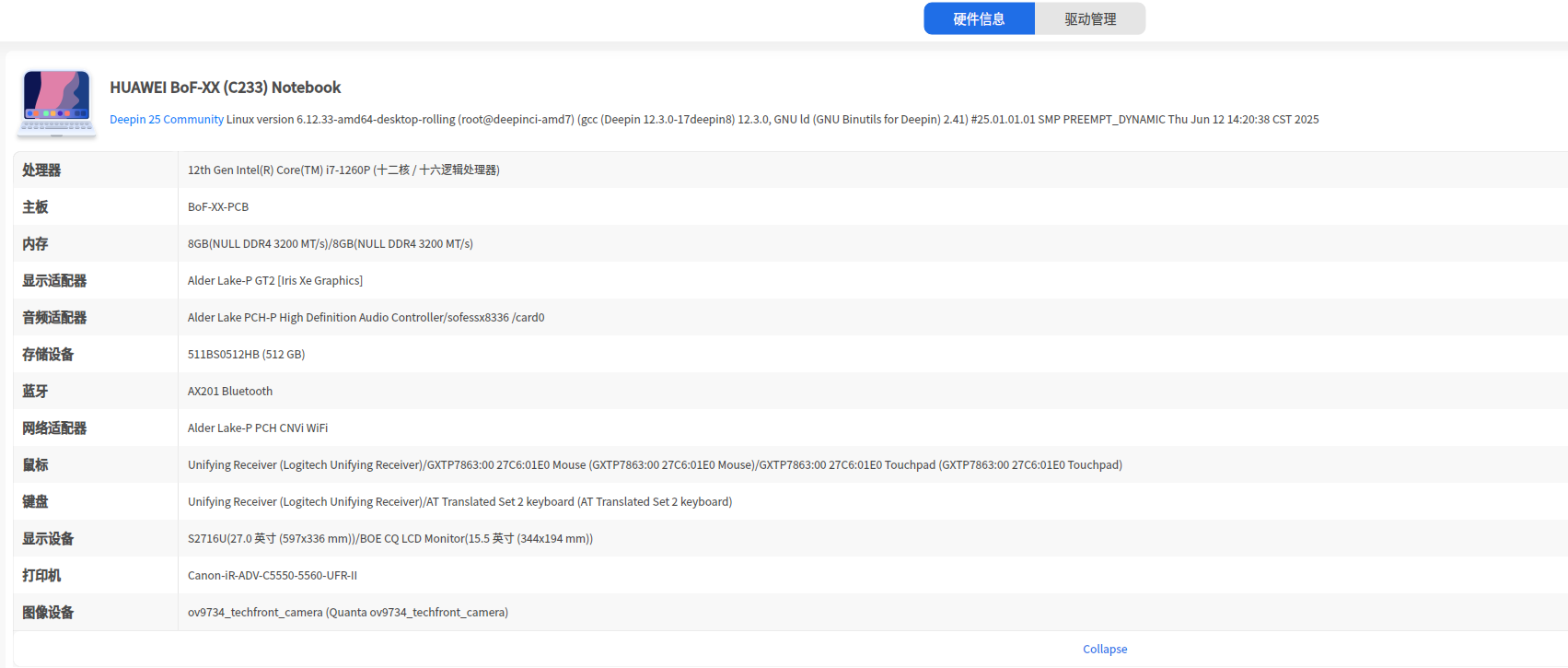Open the 驱动管理 tab
The width and height of the screenshot is (1568, 668).
click(1090, 18)
